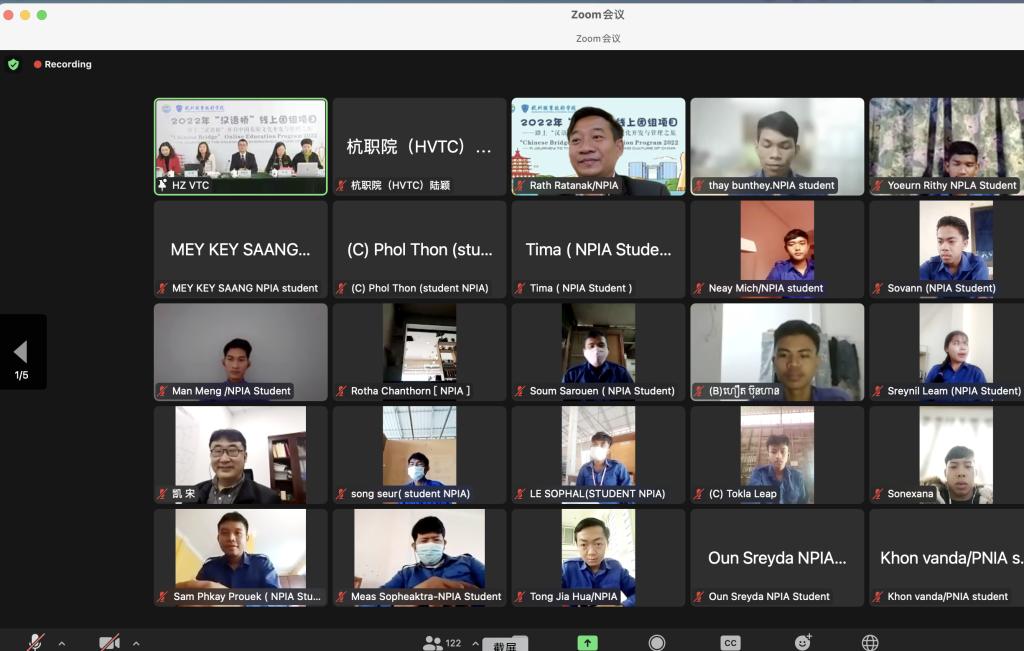Select the MEY KEY SAANG participant tile
Screen dimensions: 1024x651
coord(240,249)
